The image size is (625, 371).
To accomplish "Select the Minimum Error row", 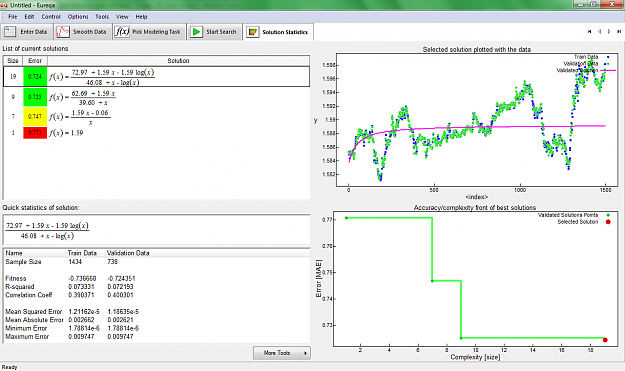I will click(x=156, y=328).
